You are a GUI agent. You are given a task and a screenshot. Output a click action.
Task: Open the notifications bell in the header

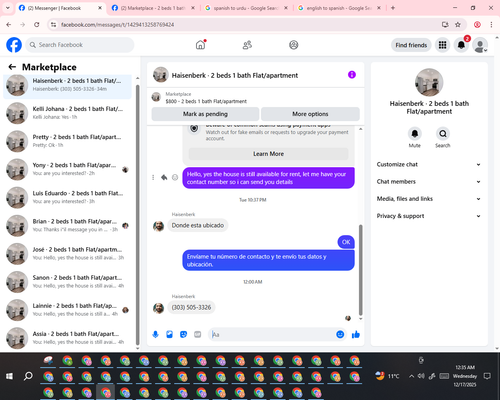(x=461, y=45)
